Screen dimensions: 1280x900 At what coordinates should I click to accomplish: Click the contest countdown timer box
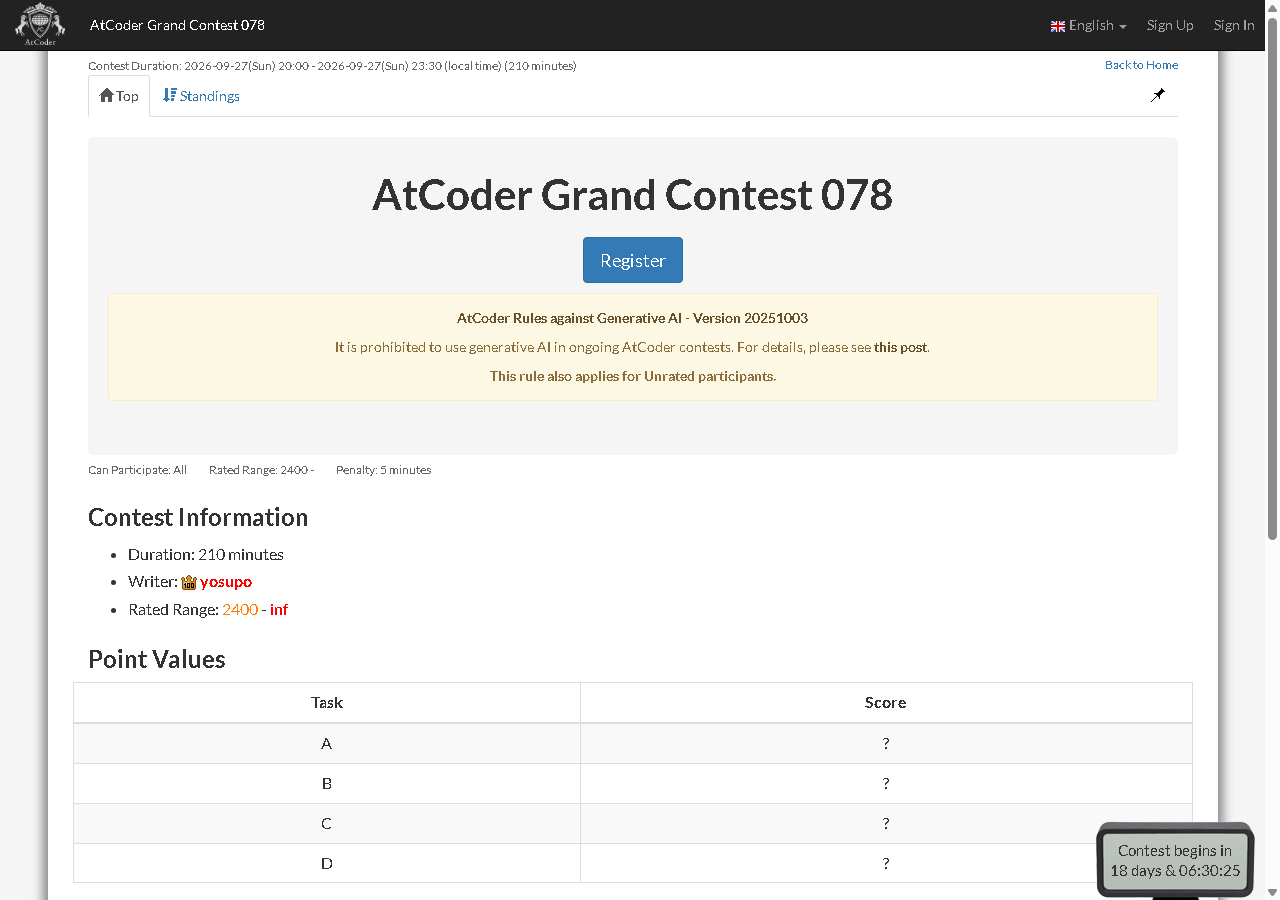[1175, 861]
